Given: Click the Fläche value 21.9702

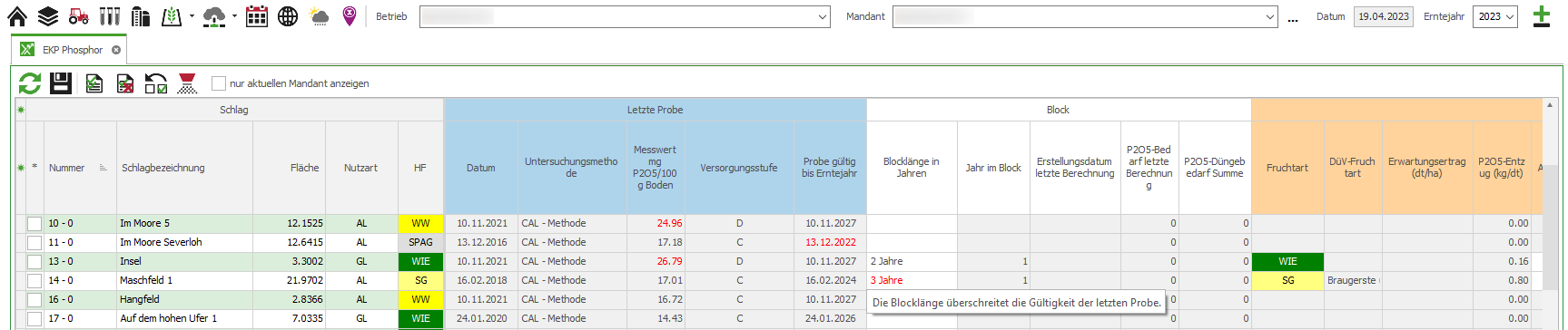Looking at the screenshot, I should coord(289,281).
